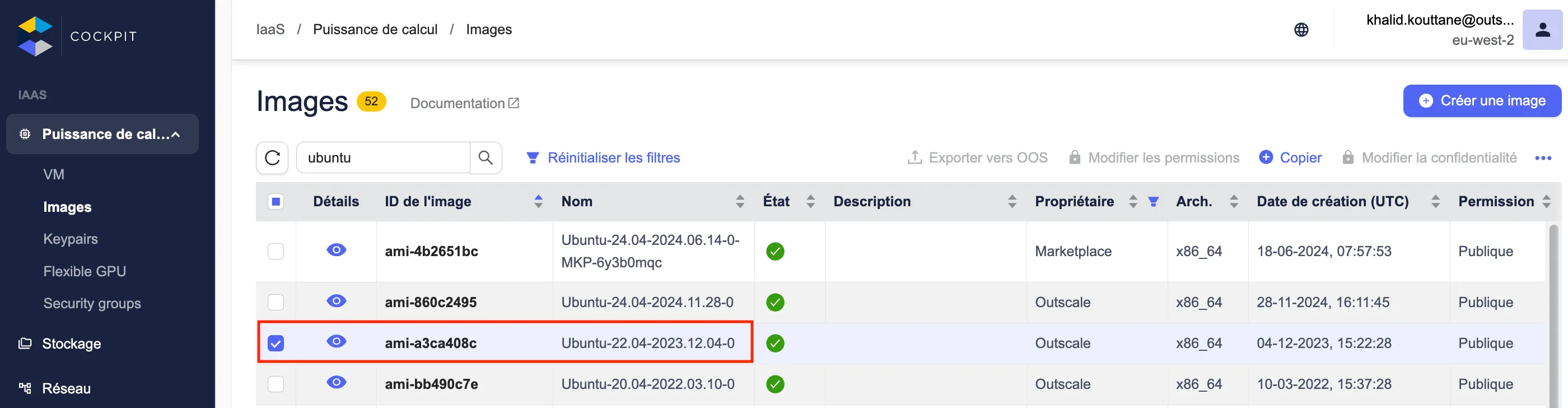Go to Security groups in sidebar

tap(92, 303)
